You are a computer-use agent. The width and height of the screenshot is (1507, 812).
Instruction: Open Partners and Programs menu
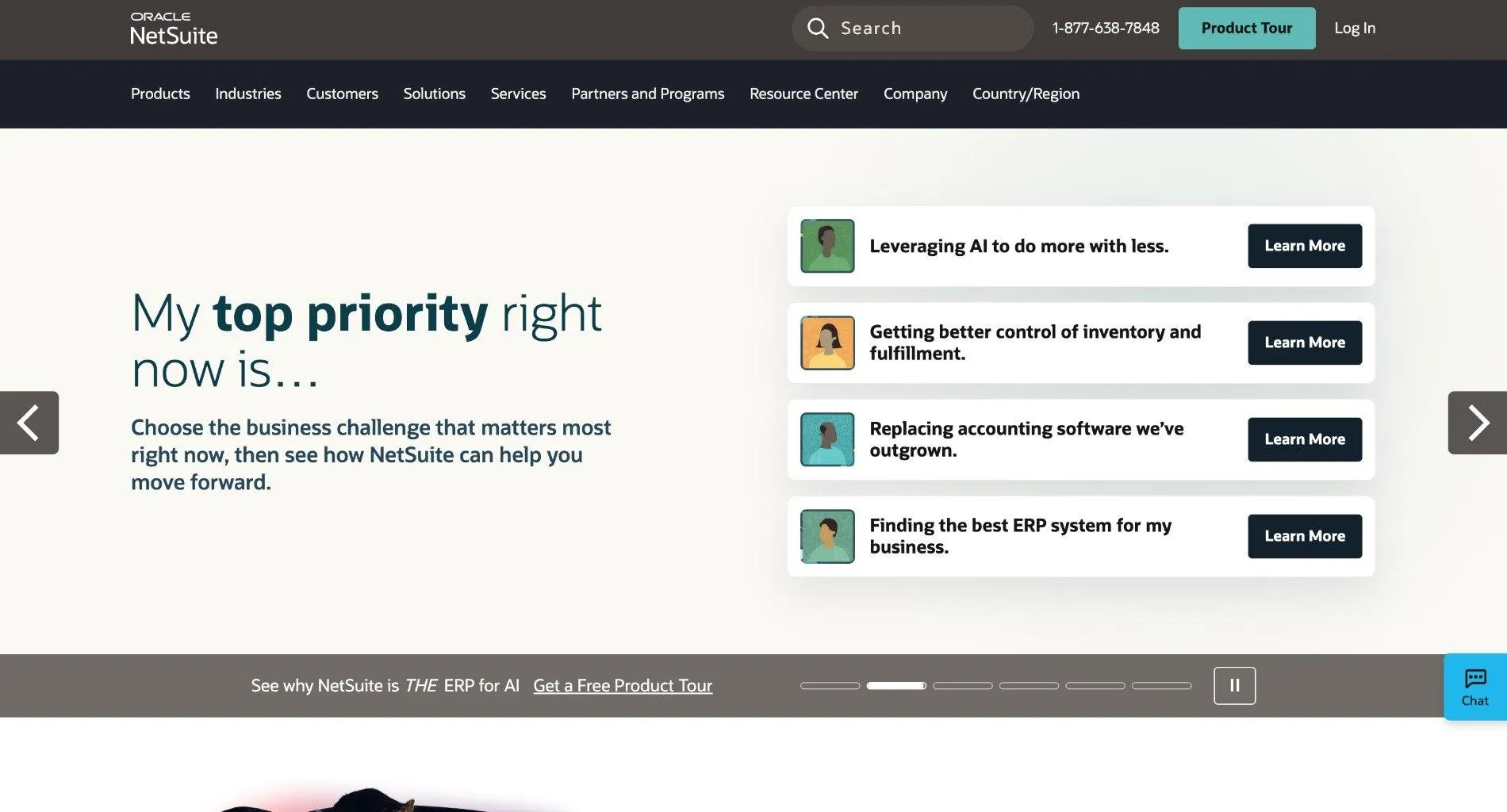[648, 94]
